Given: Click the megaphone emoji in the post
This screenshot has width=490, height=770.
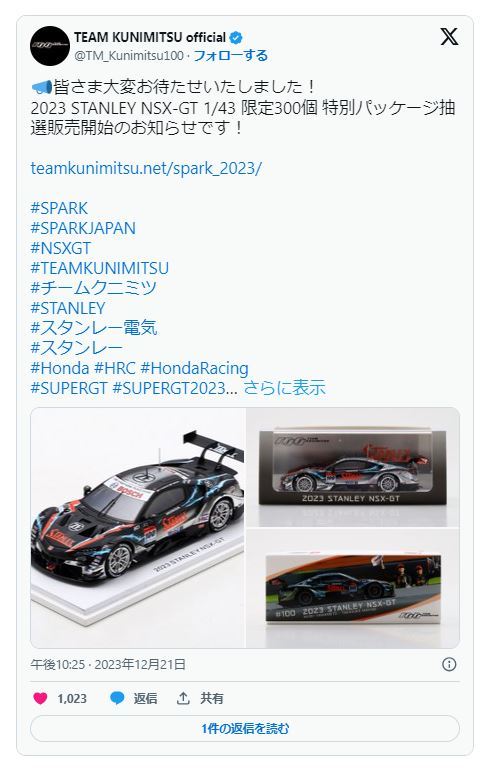Looking at the screenshot, I should pos(41,87).
